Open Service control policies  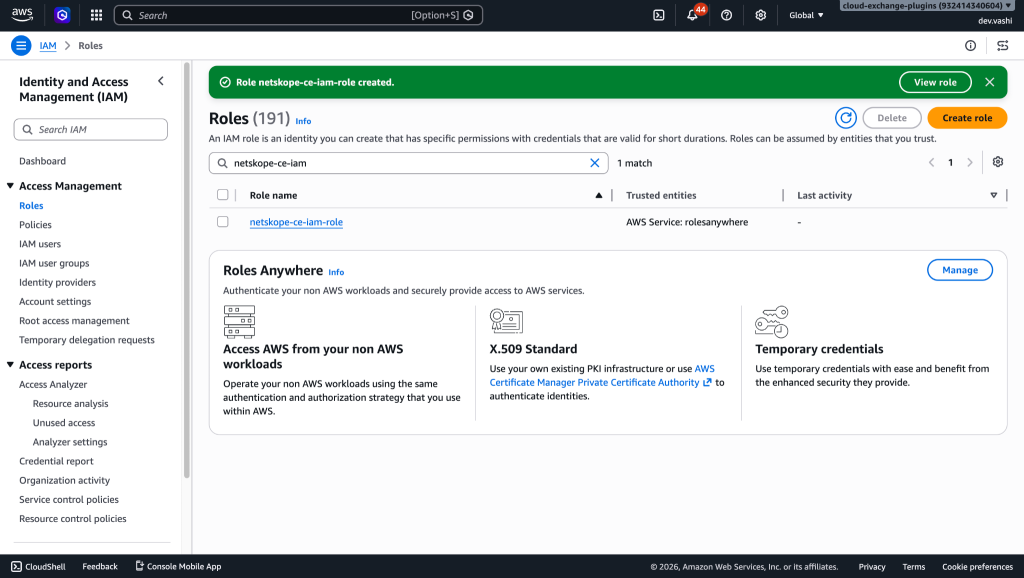69,500
